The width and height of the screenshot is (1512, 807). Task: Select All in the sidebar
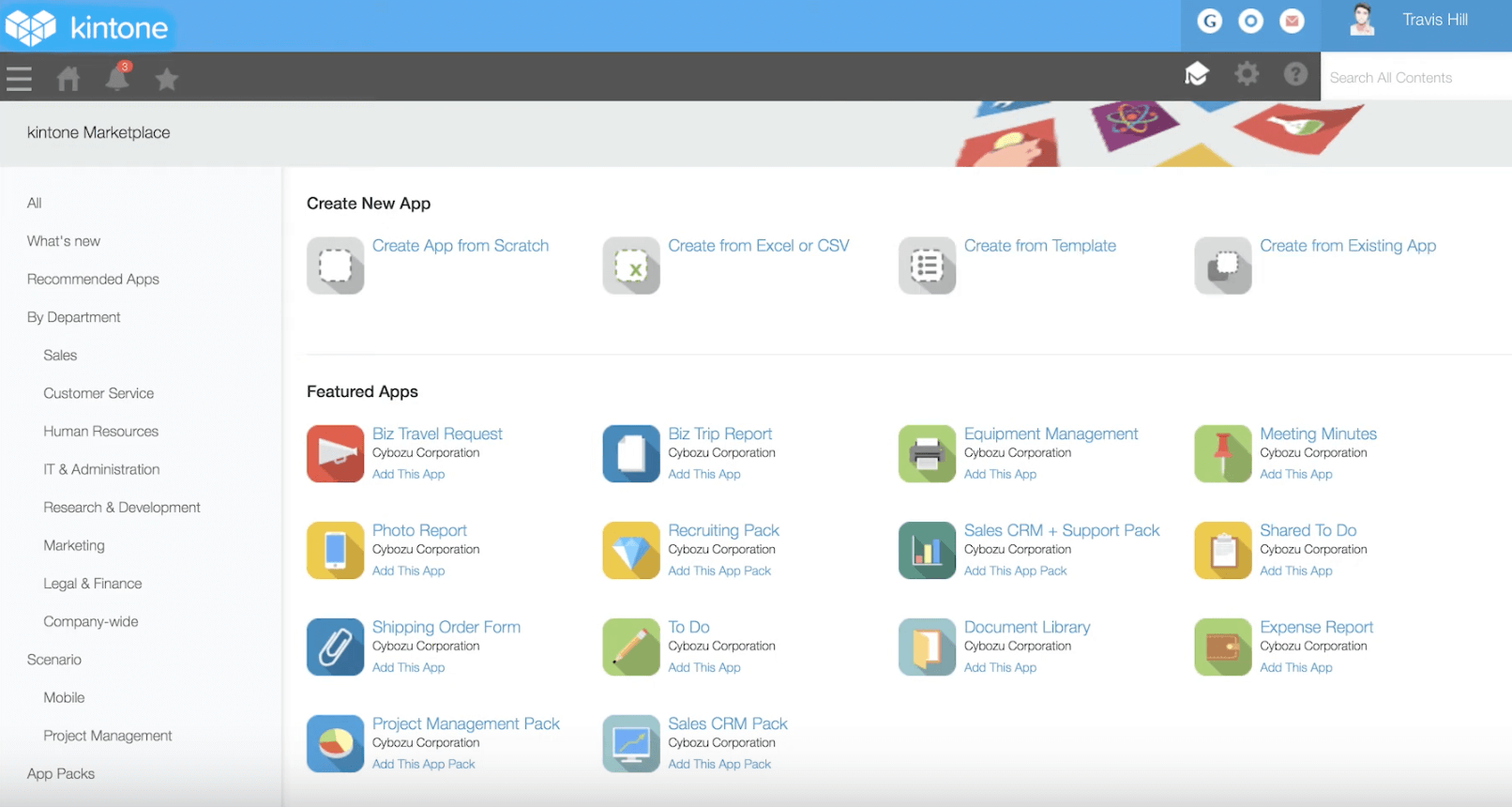(x=35, y=203)
